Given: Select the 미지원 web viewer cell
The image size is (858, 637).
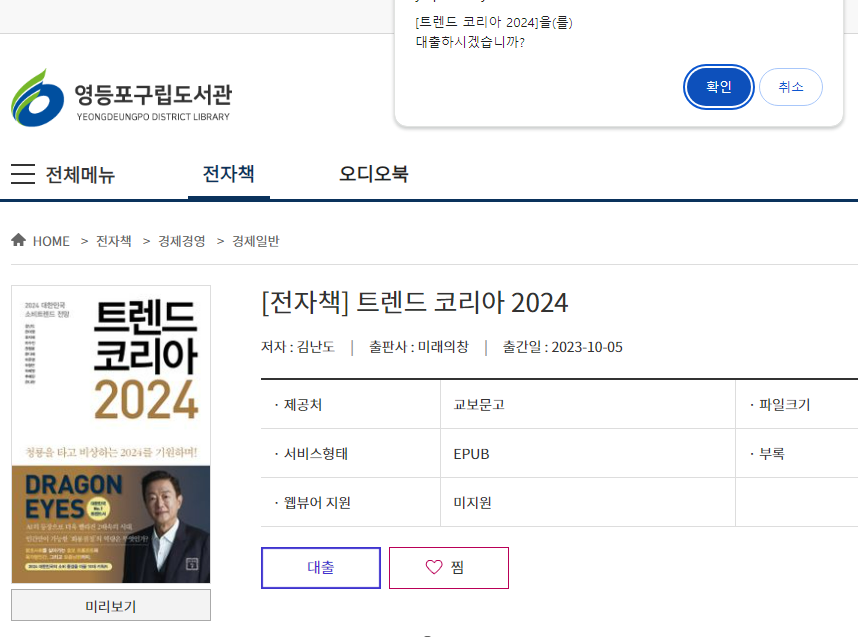Looking at the screenshot, I should (588, 502).
